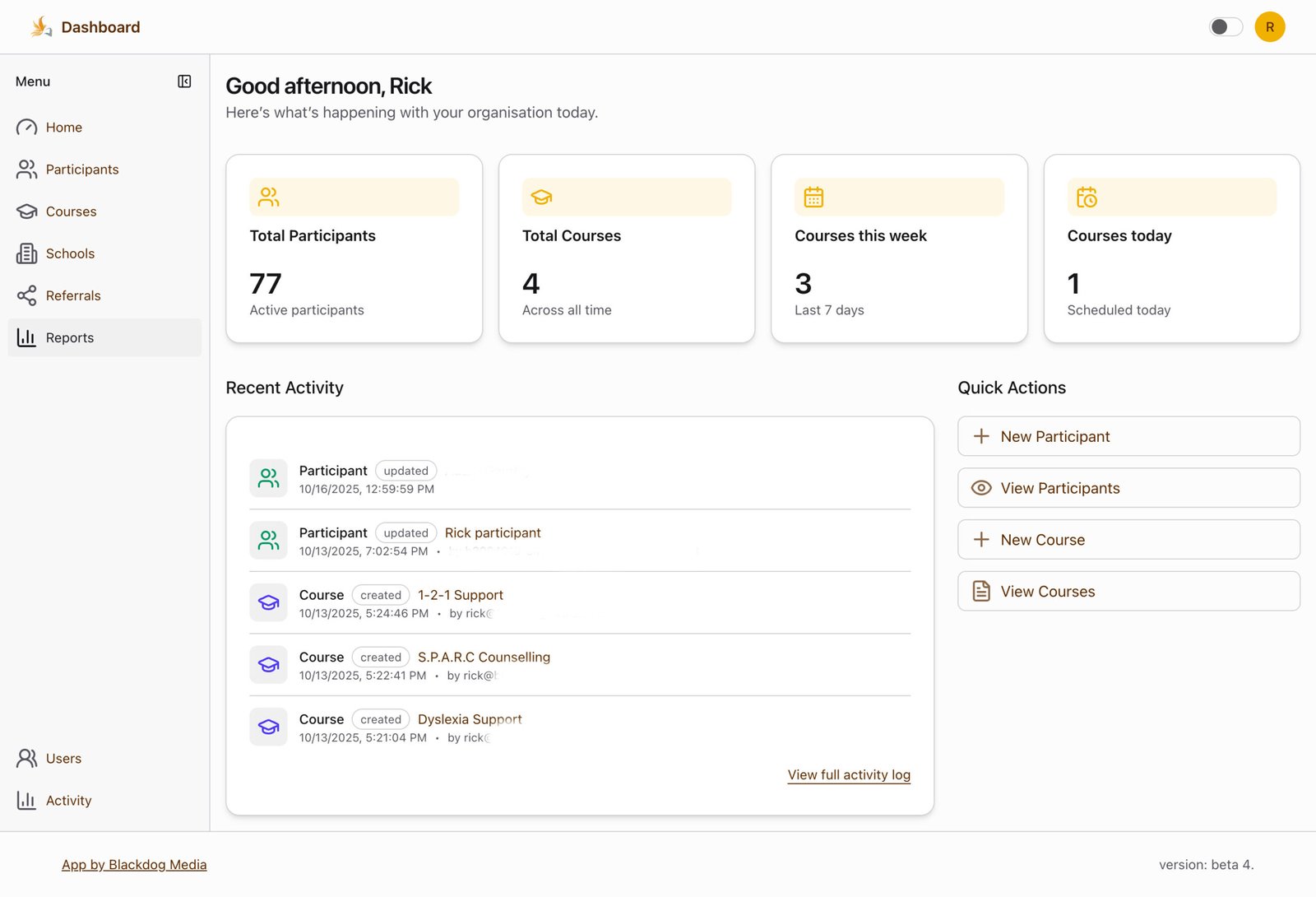Select the Total Participants stat card
Image resolution: width=1316 pixels, height=897 pixels.
(354, 249)
